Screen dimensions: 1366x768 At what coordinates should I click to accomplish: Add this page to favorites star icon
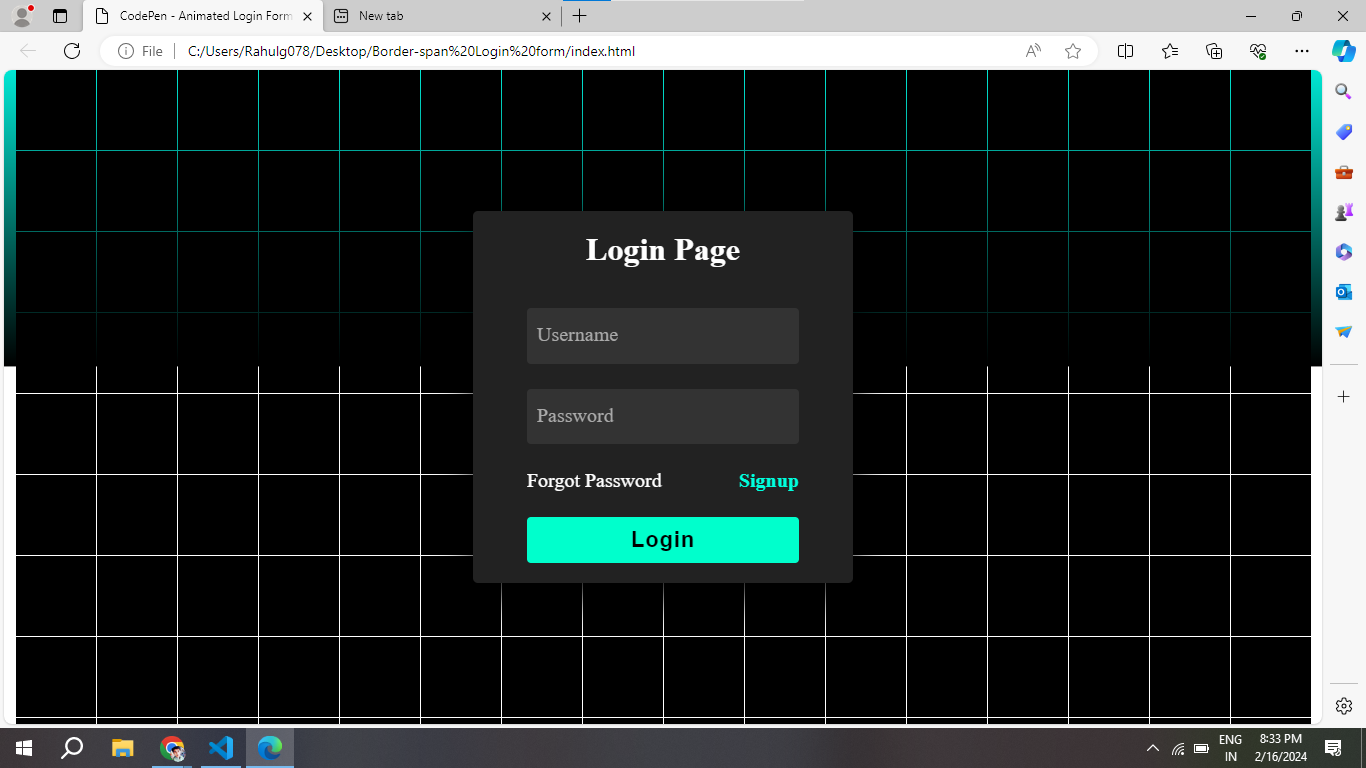(1073, 51)
